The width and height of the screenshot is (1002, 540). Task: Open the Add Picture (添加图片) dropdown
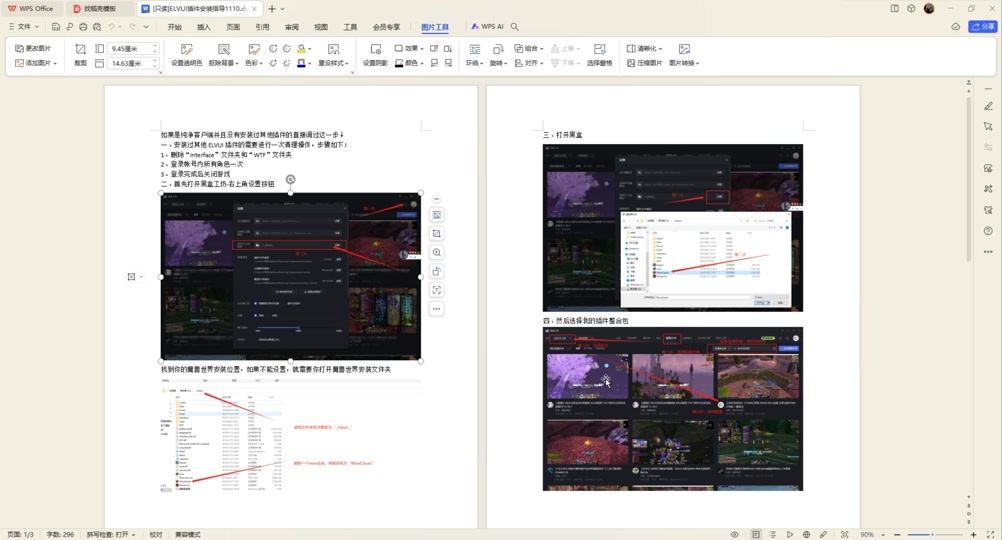pyautogui.click(x=36, y=63)
